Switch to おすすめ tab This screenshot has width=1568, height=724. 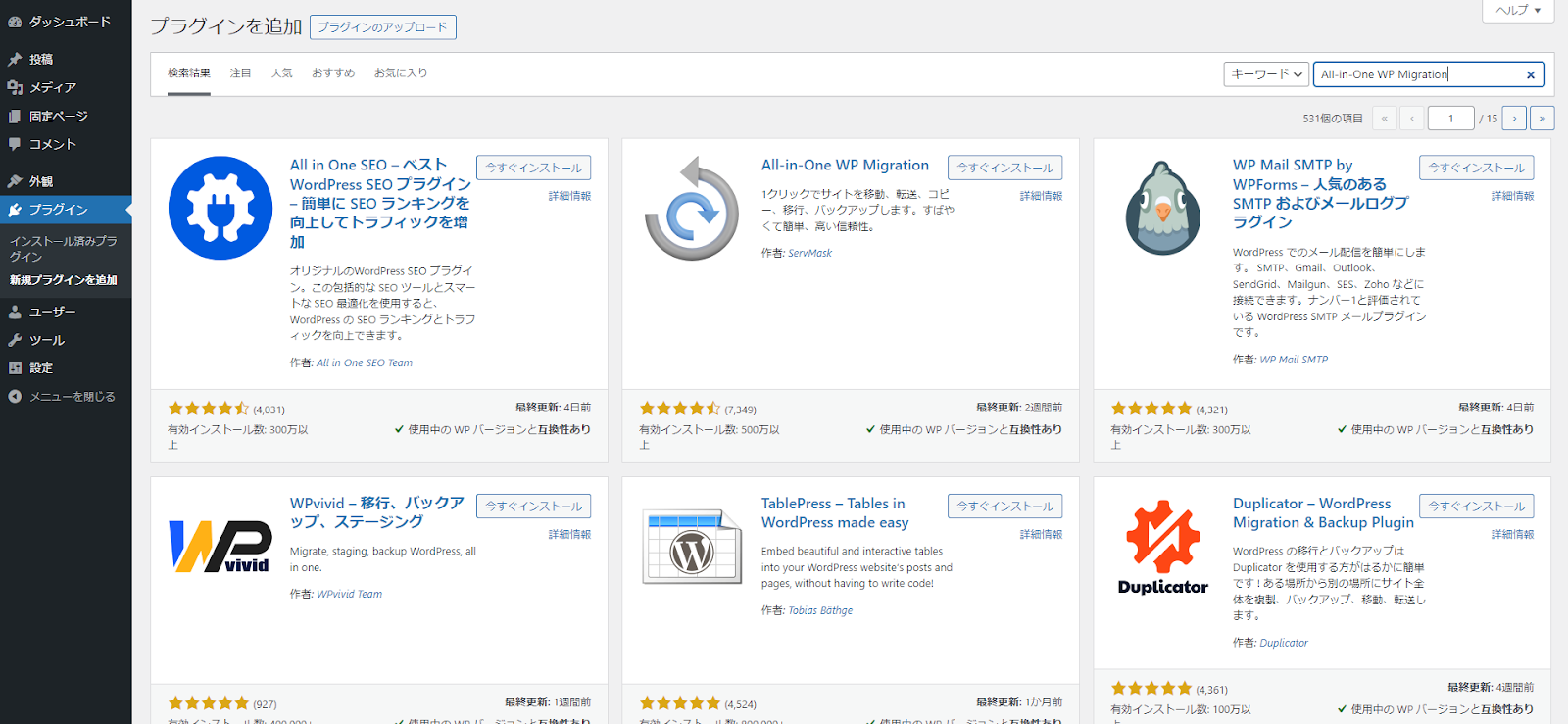coord(333,73)
